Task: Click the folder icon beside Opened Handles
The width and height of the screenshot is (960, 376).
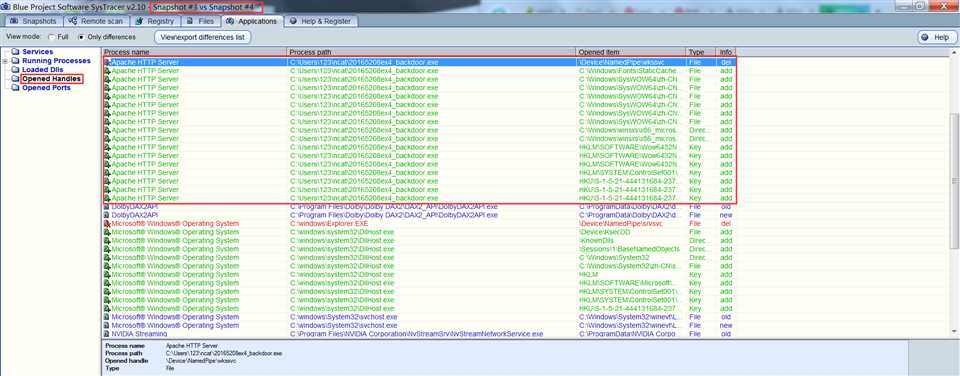Action: pos(15,79)
